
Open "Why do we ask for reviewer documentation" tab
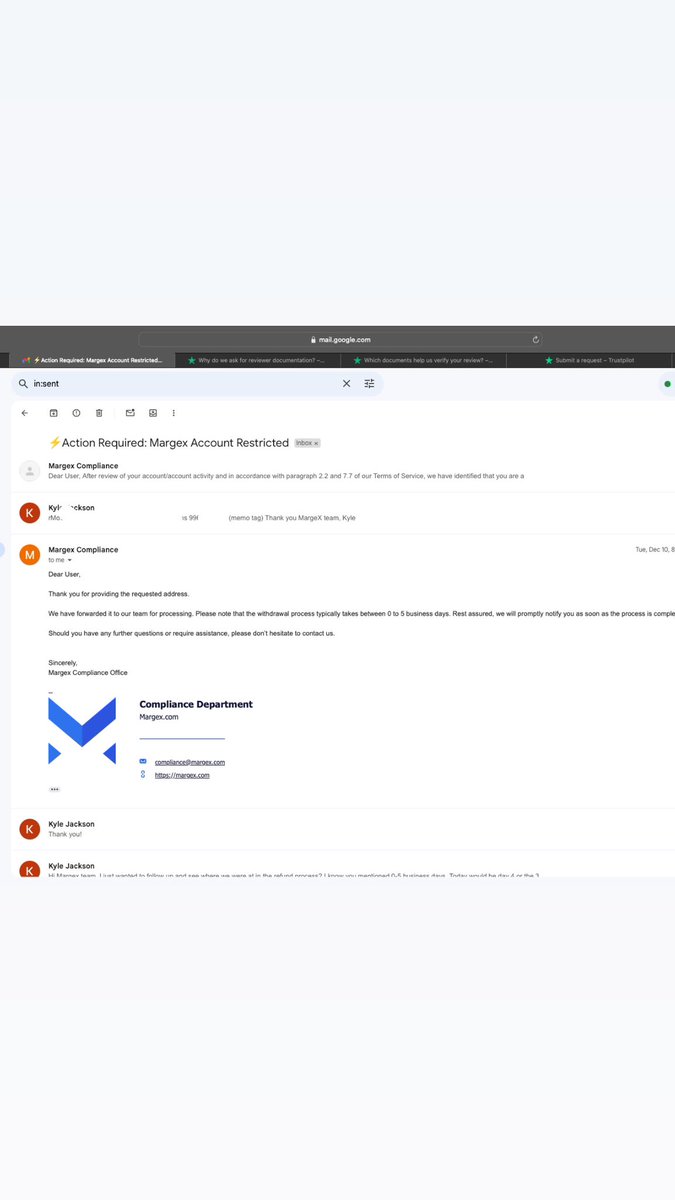pyautogui.click(x=256, y=360)
